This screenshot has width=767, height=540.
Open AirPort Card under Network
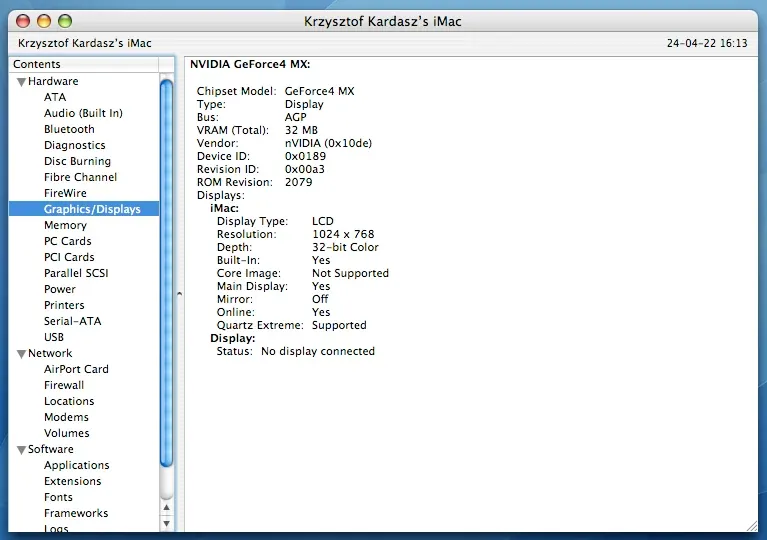tap(76, 369)
